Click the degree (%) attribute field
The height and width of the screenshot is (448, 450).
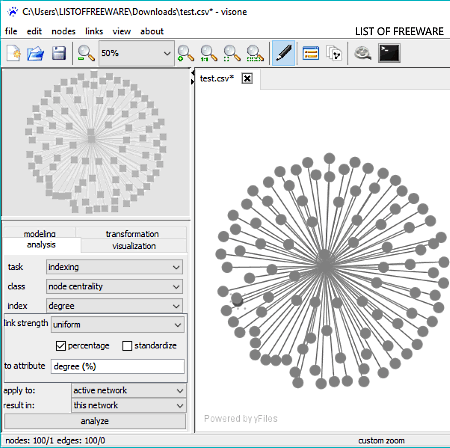118,367
